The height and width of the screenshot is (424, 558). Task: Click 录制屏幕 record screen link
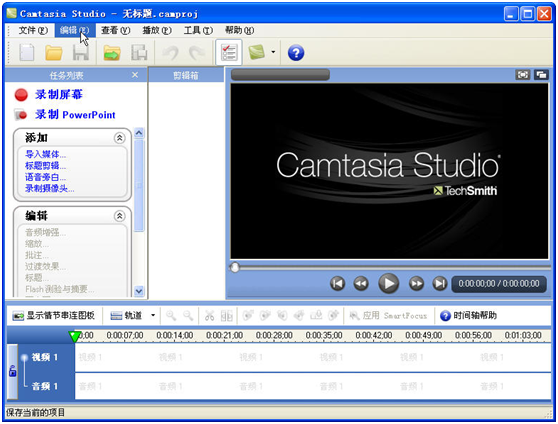(59, 95)
